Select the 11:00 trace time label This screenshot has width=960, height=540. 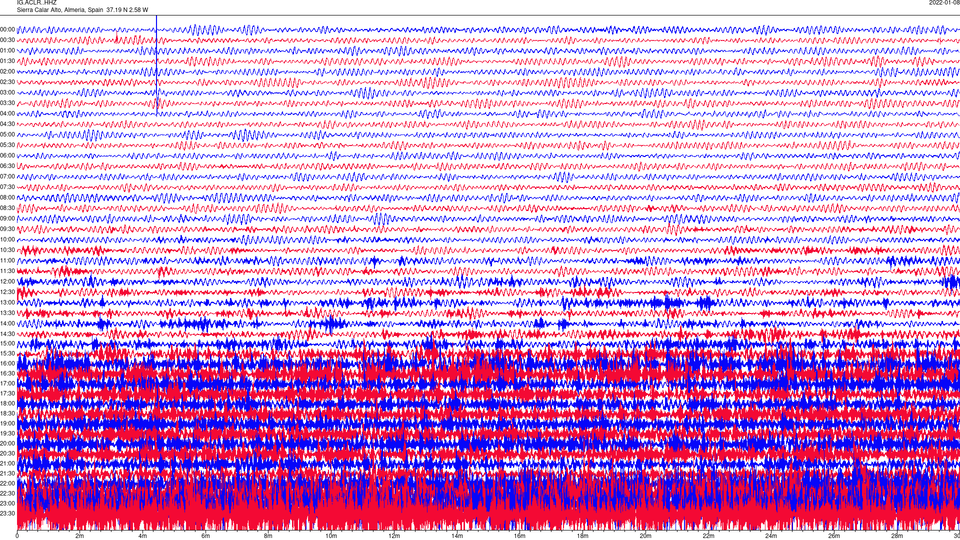pos(7,261)
